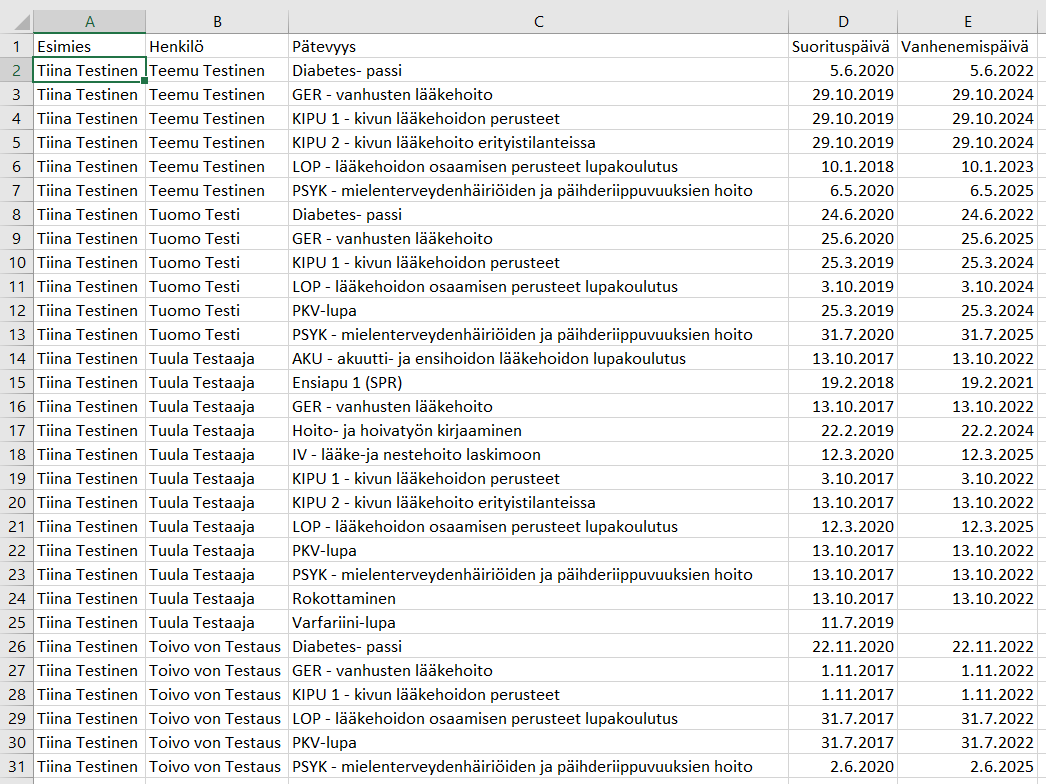Viewport: 1046px width, 784px height.
Task: Click expiry date 25.6.2025
Action: click(967, 238)
